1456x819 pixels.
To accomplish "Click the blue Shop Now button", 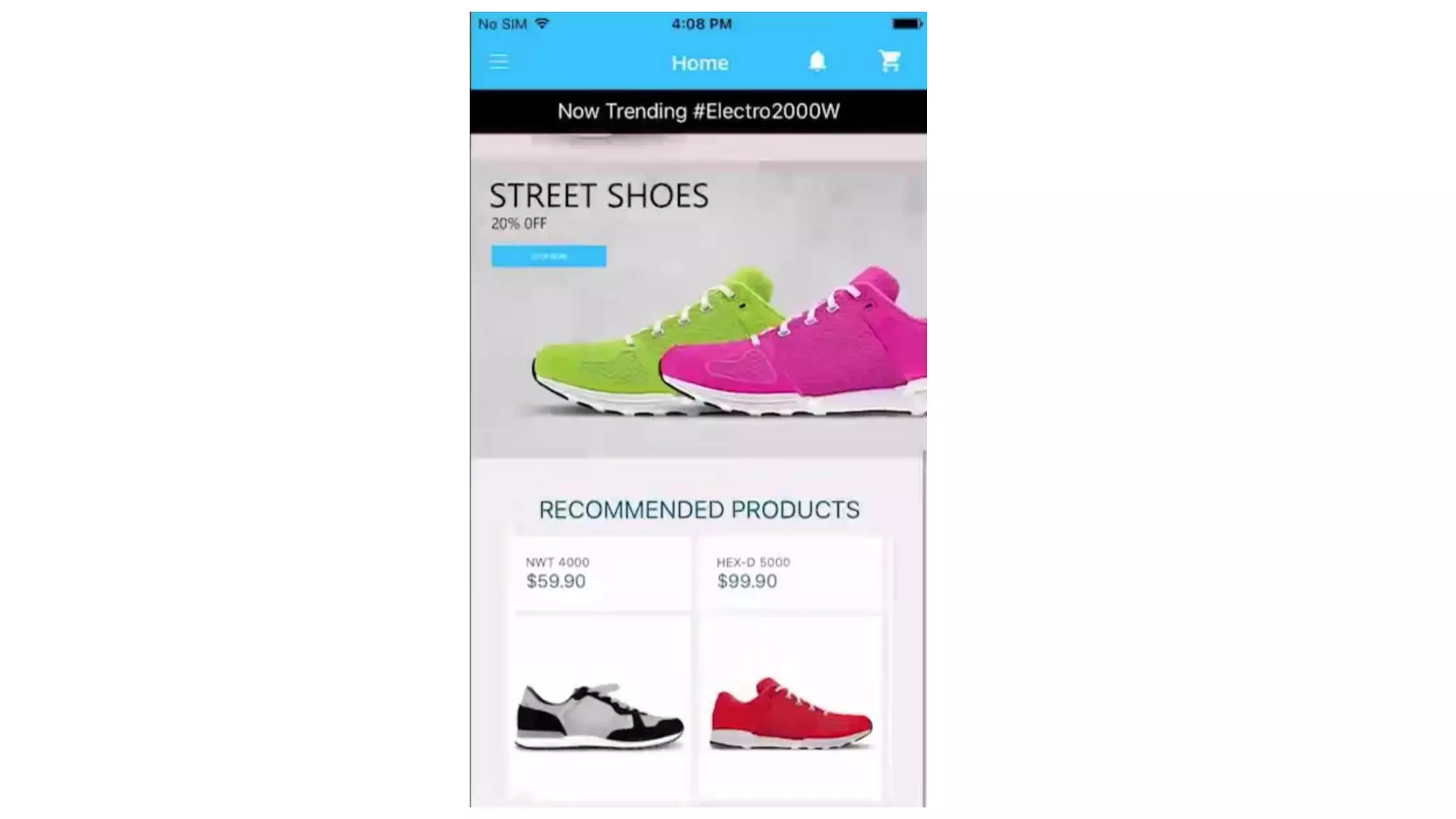I will [x=549, y=256].
